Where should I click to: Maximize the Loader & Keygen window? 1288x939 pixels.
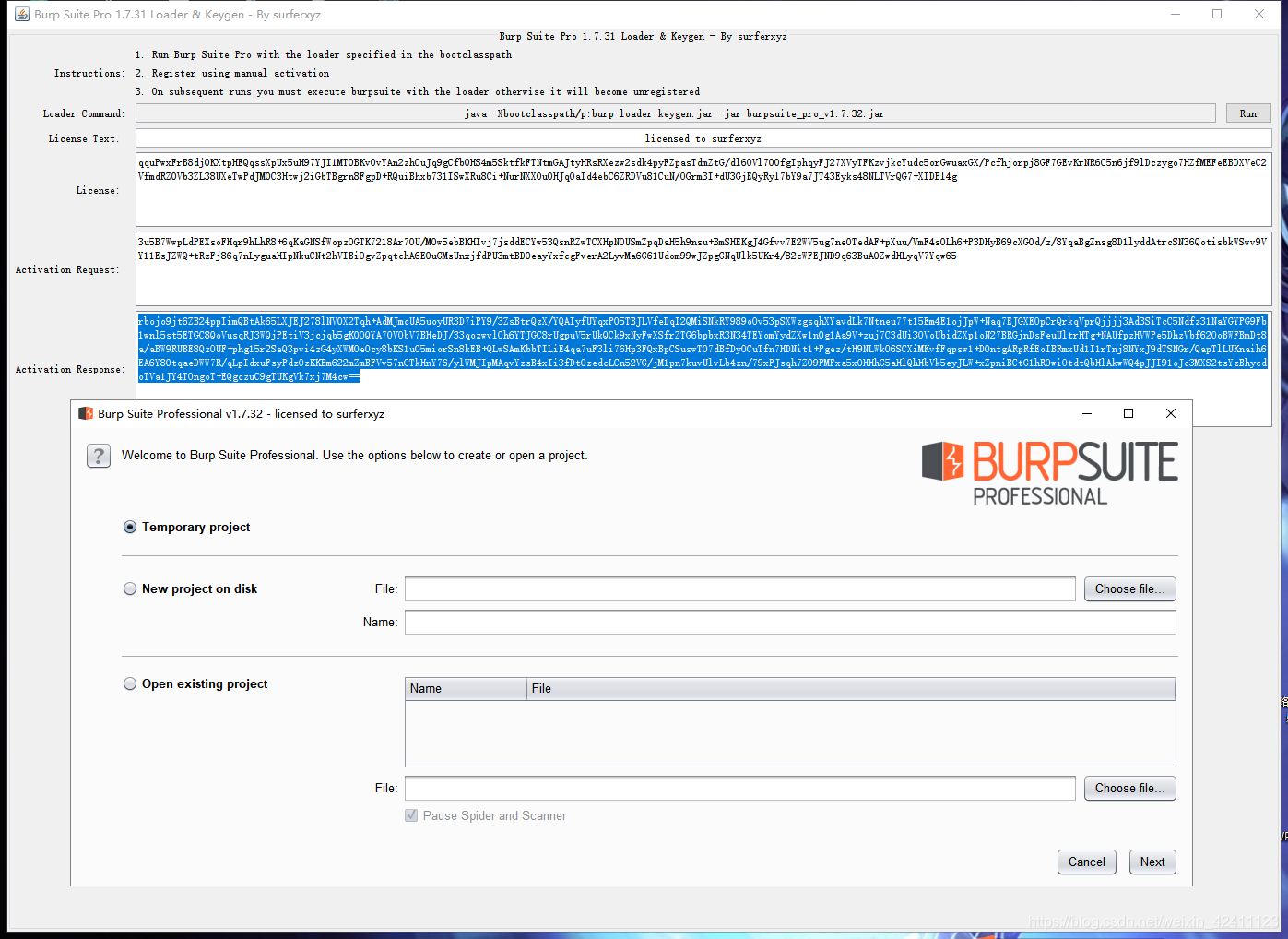[1217, 14]
